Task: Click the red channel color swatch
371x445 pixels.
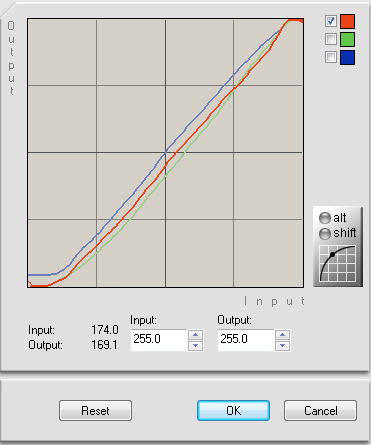Action: [x=347, y=21]
